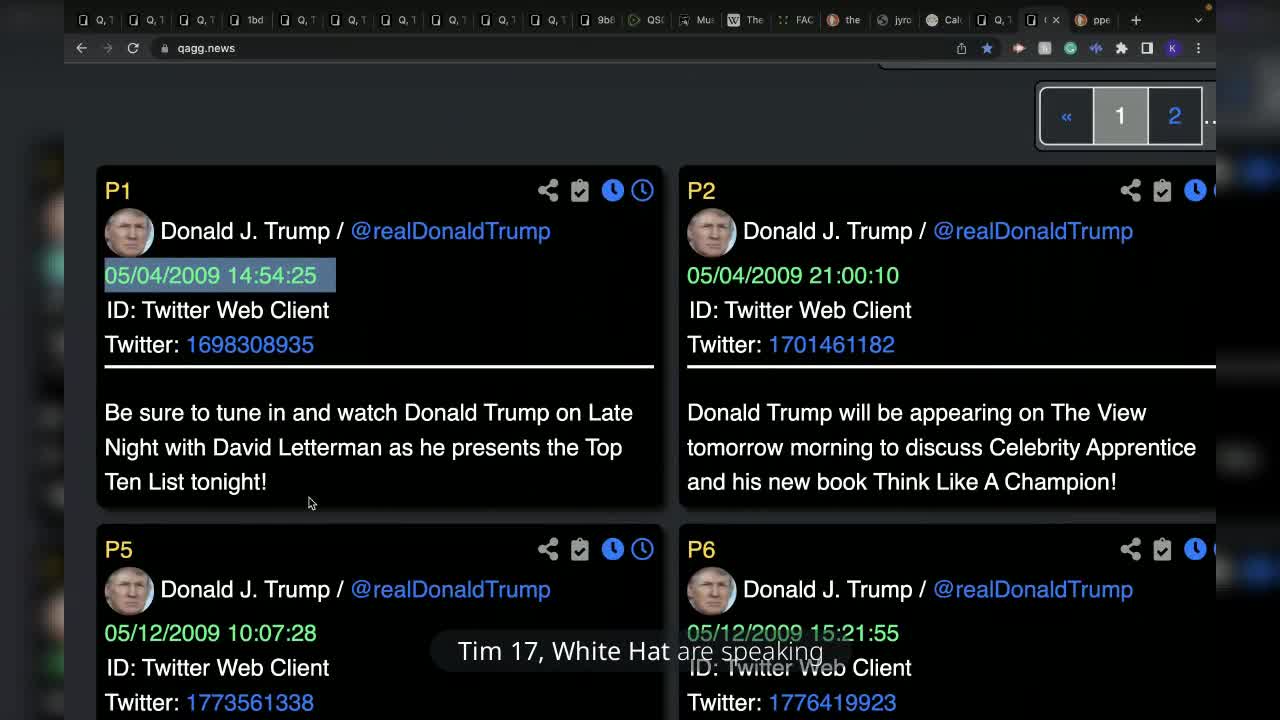Click timestamp 05/12/2009 10:07:28
1280x720 pixels.
point(211,633)
